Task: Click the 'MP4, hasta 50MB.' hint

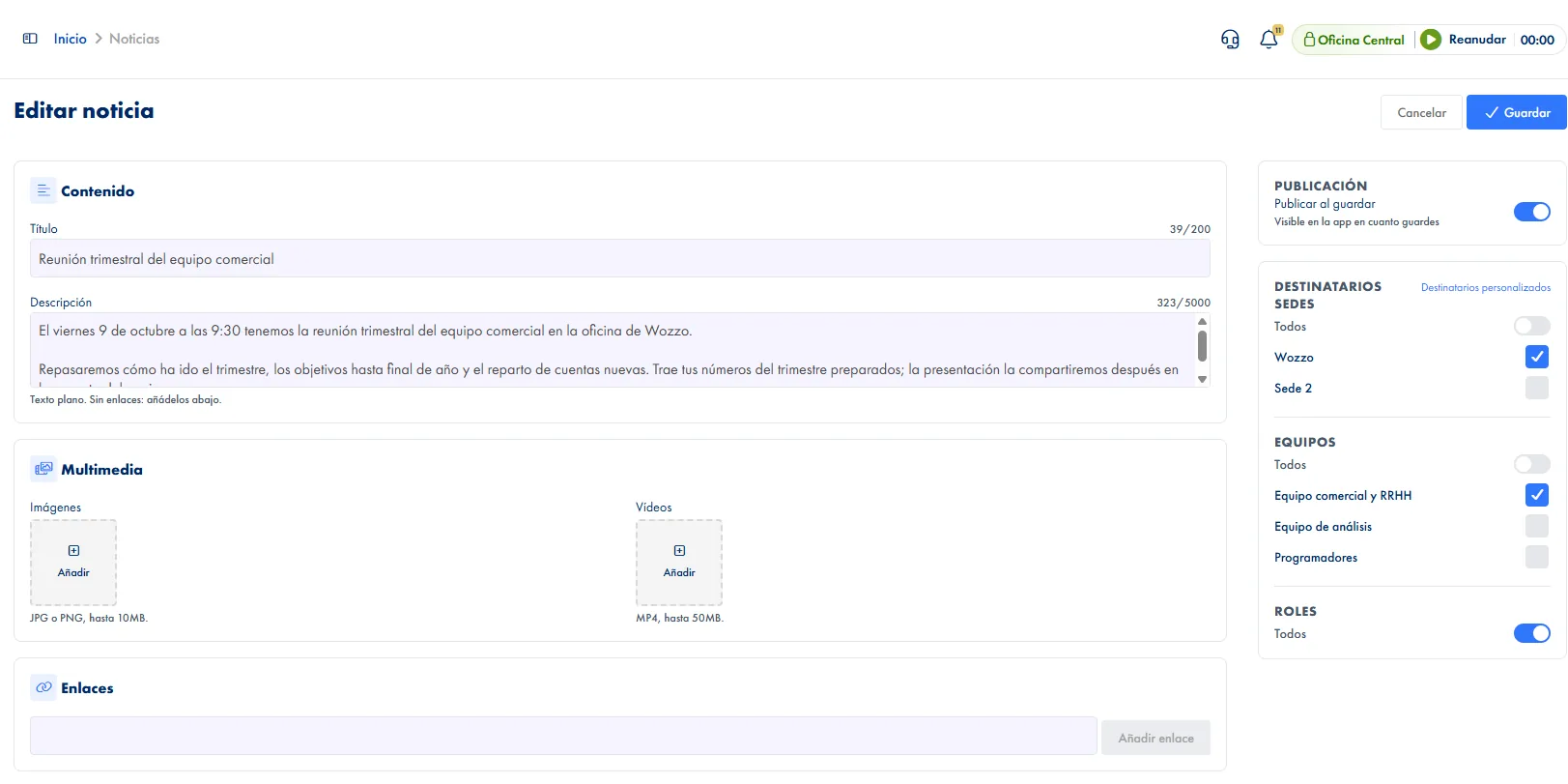Action: [679, 618]
